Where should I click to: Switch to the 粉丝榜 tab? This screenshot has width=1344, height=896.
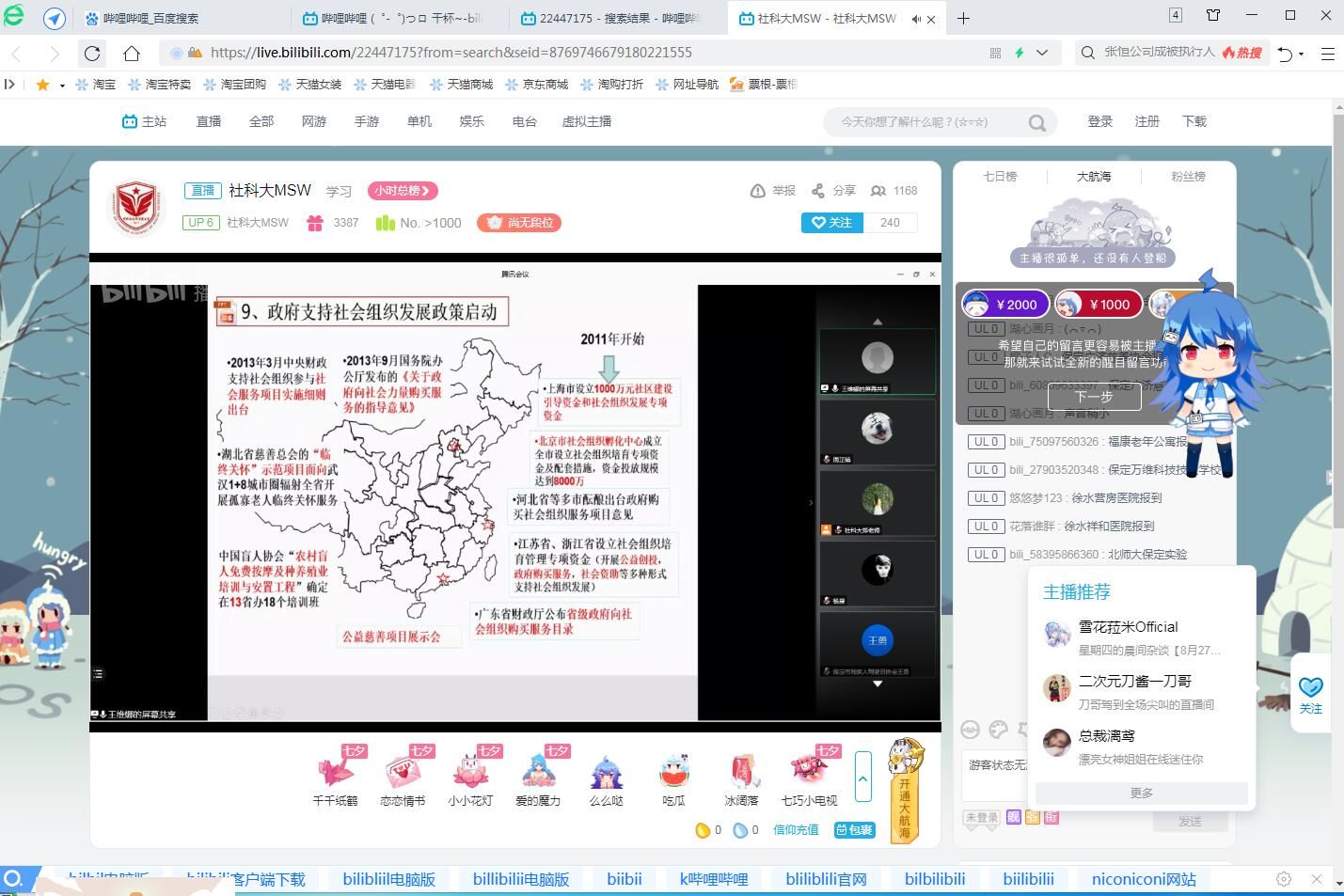(x=1188, y=177)
